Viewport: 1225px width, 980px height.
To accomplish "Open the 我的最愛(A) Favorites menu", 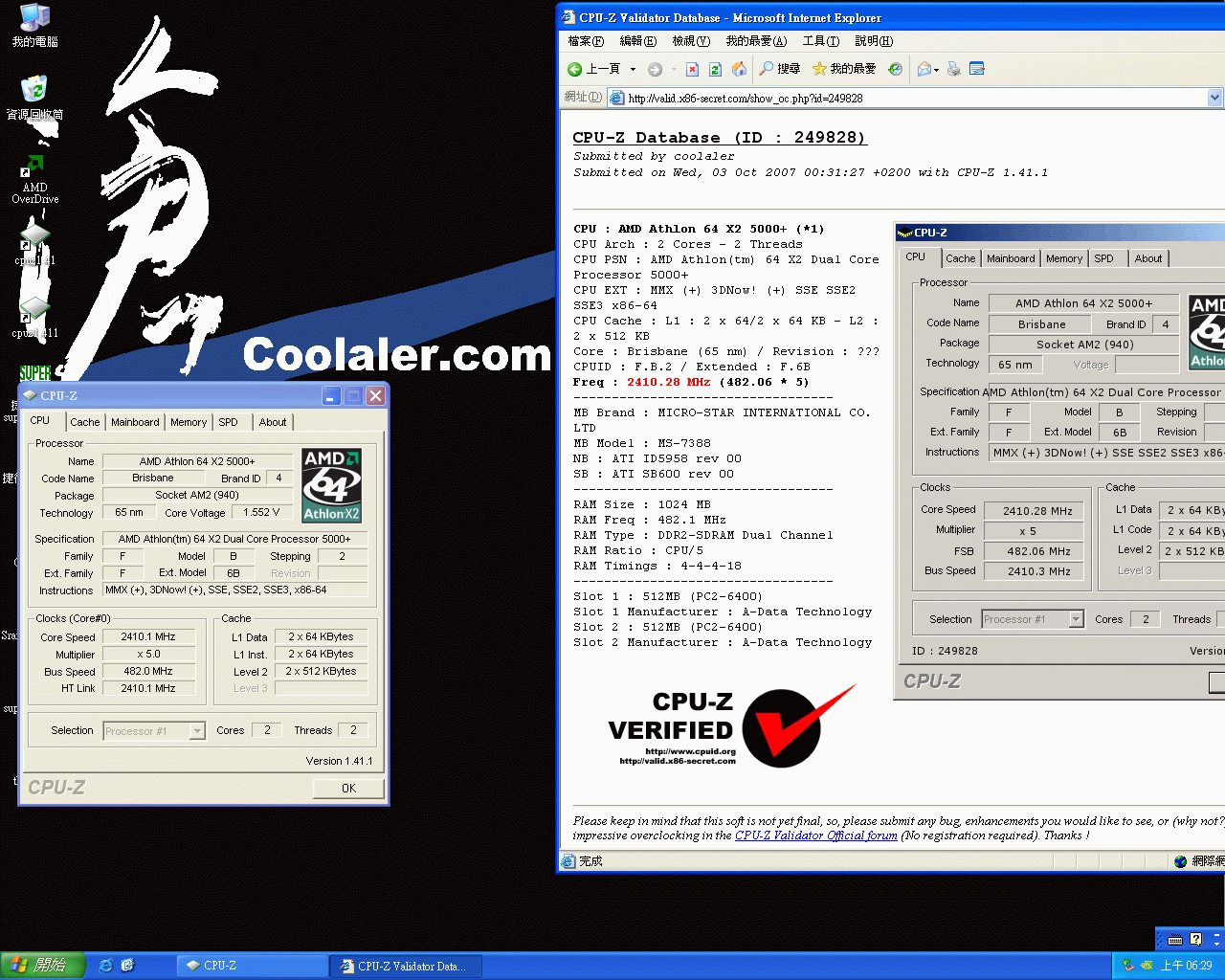I will pyautogui.click(x=756, y=41).
